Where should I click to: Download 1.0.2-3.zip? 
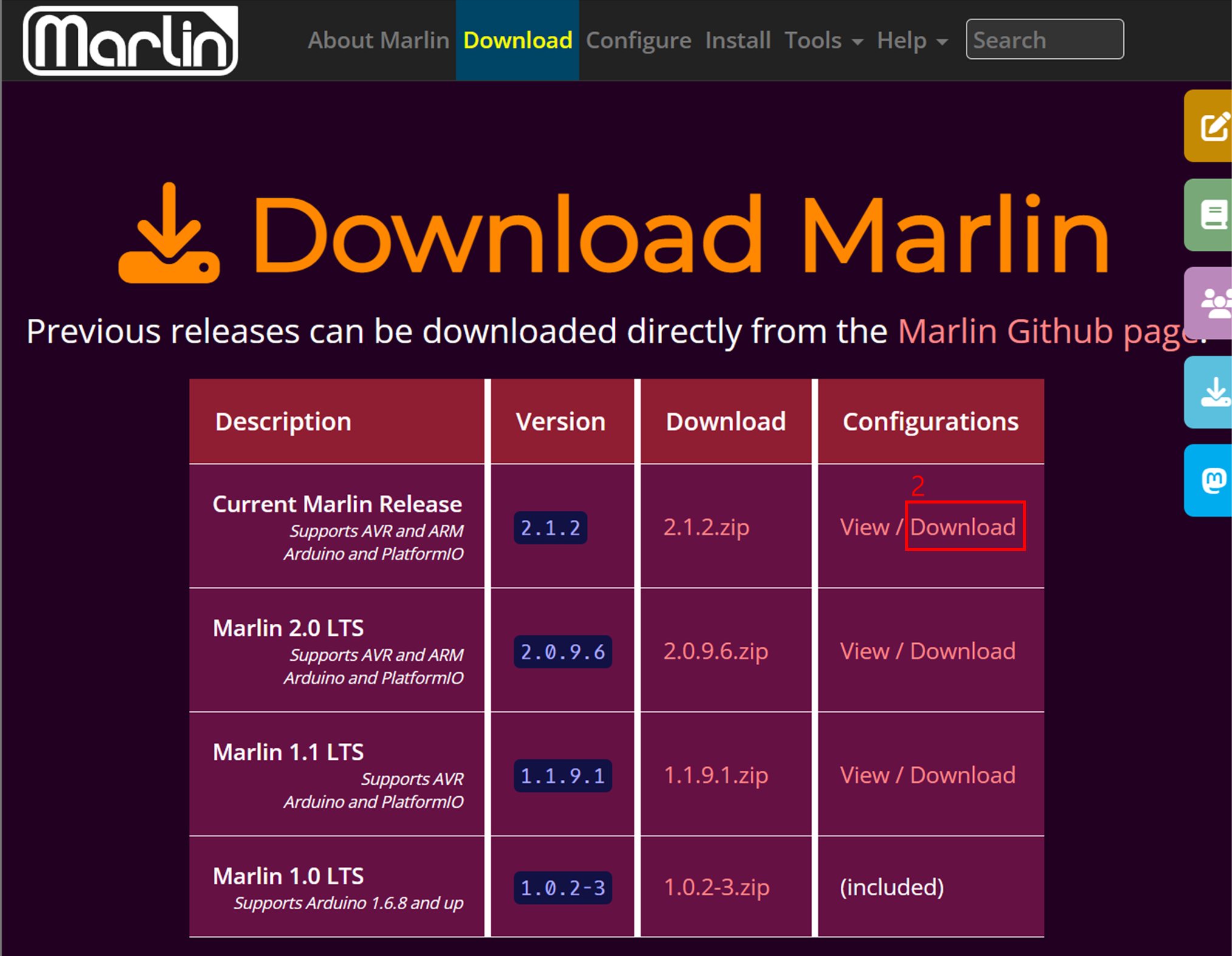(x=717, y=887)
